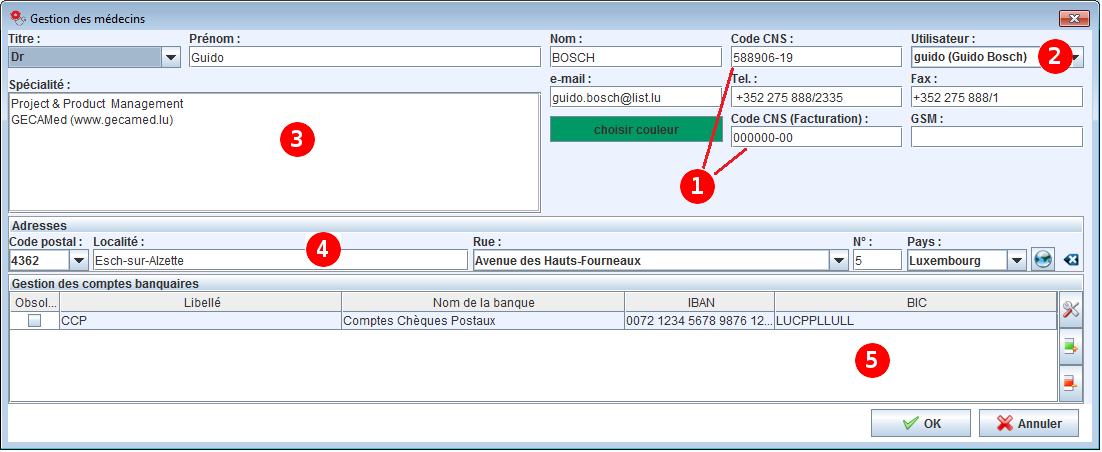
Task: Open the Code postal dropdown
Action: (x=78, y=261)
